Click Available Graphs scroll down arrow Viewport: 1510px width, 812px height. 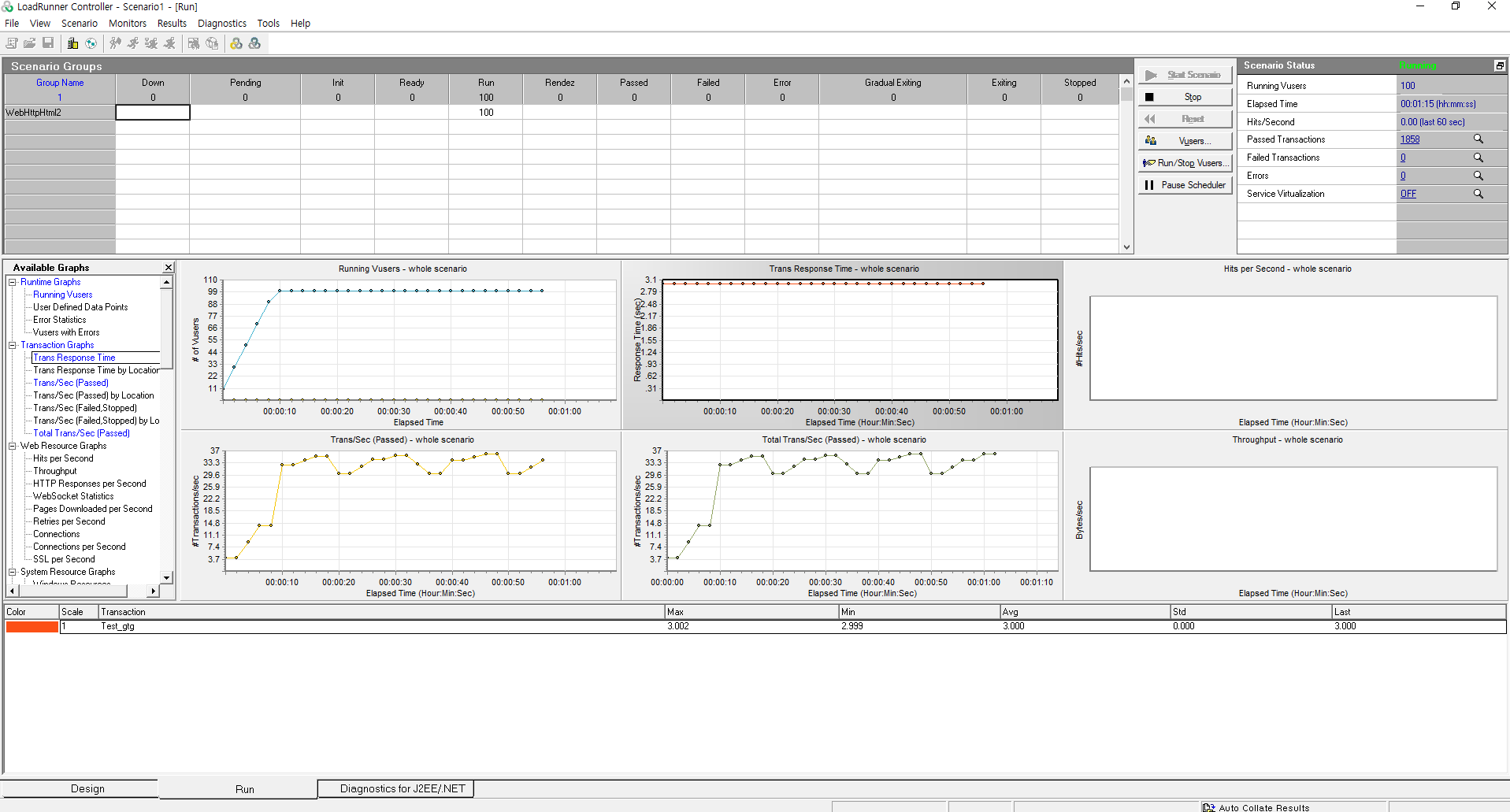point(166,577)
